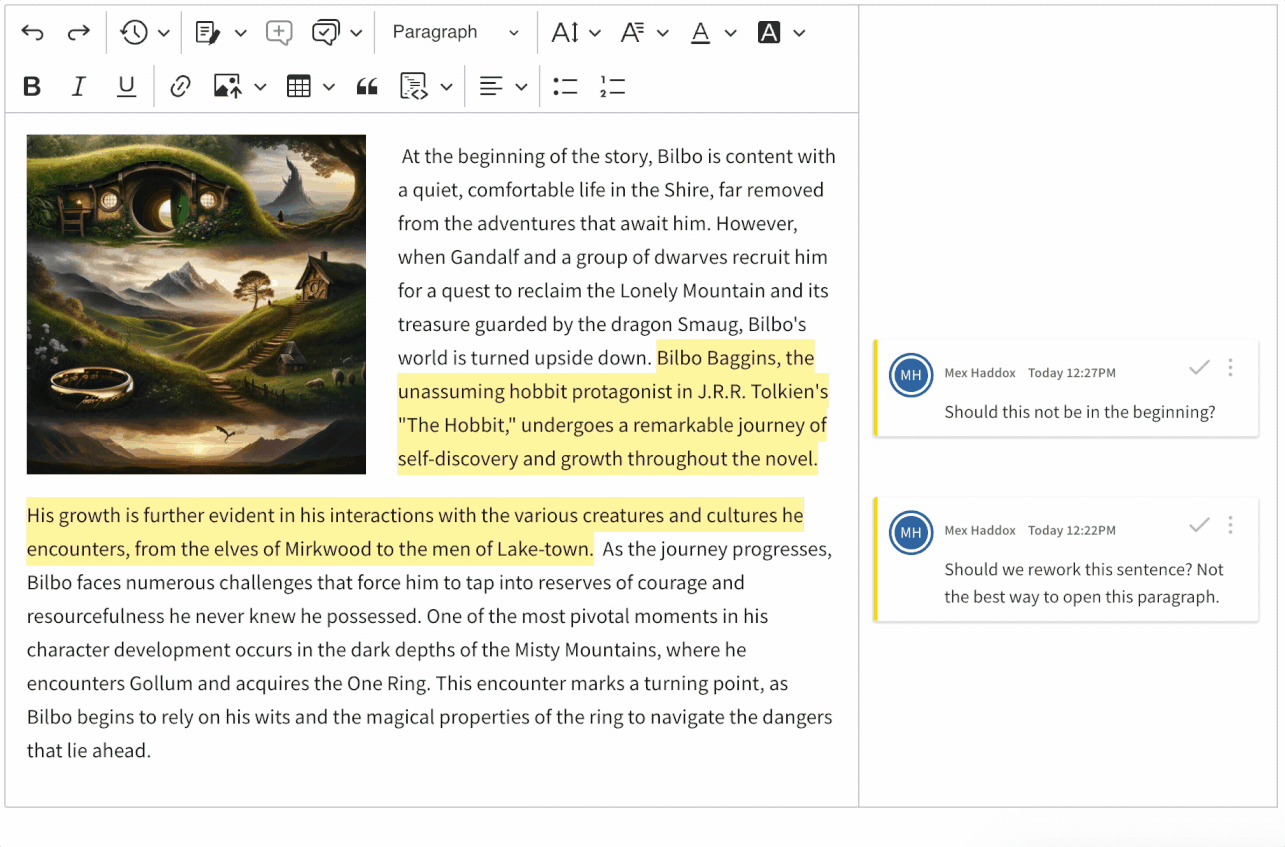This screenshot has height=847, width=1285.
Task: Select the Hobbit landscape image
Action: (x=196, y=304)
